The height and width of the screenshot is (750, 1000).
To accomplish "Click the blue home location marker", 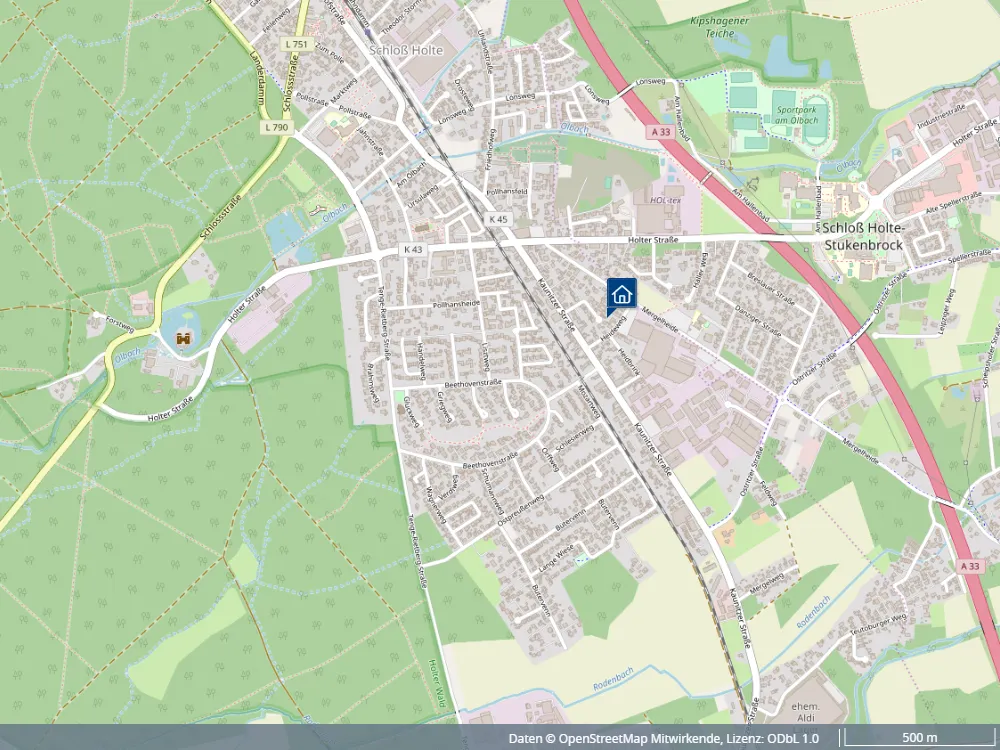I will [621, 295].
